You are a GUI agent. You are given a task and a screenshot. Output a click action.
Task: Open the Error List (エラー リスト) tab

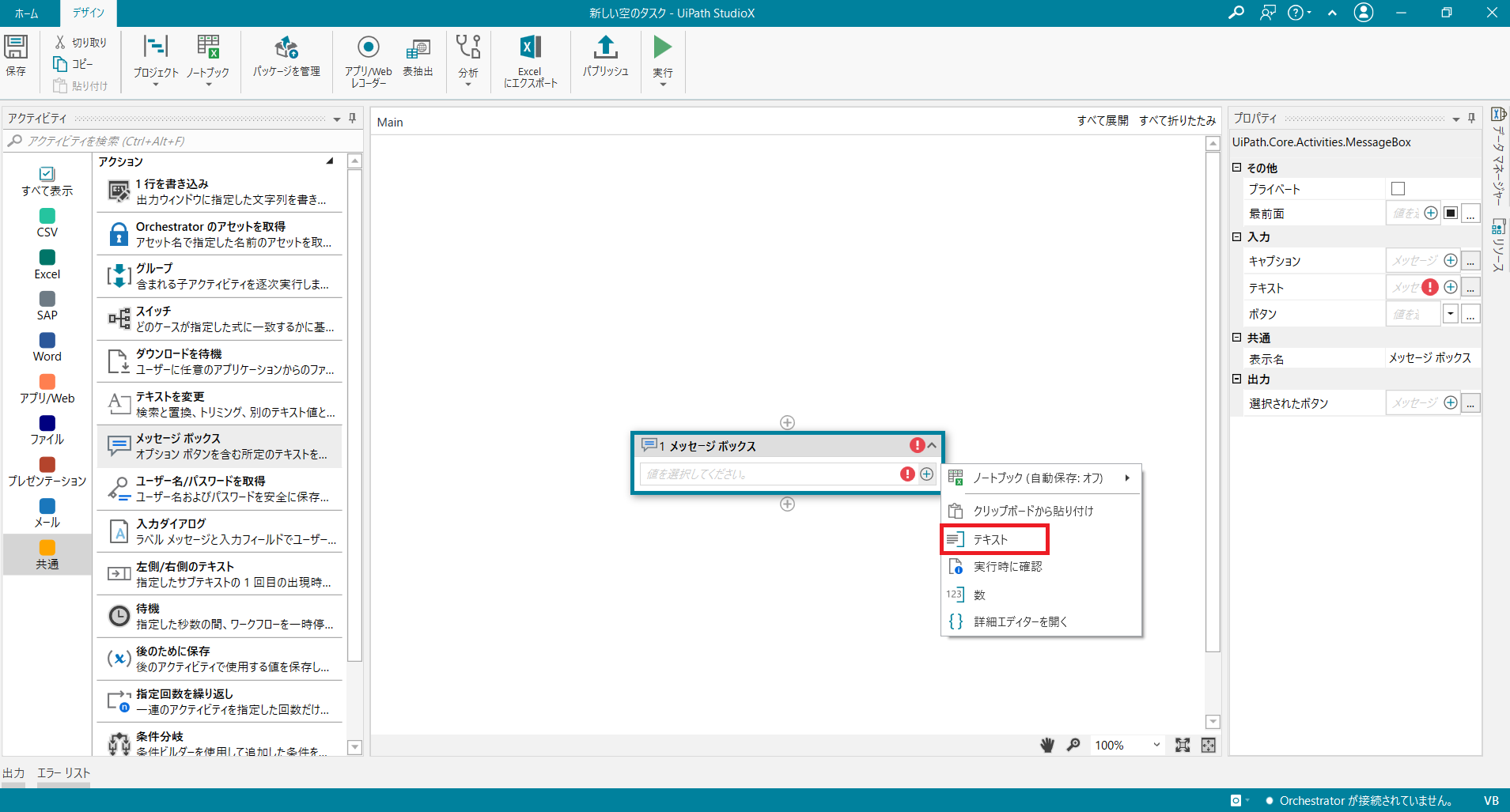tap(64, 773)
